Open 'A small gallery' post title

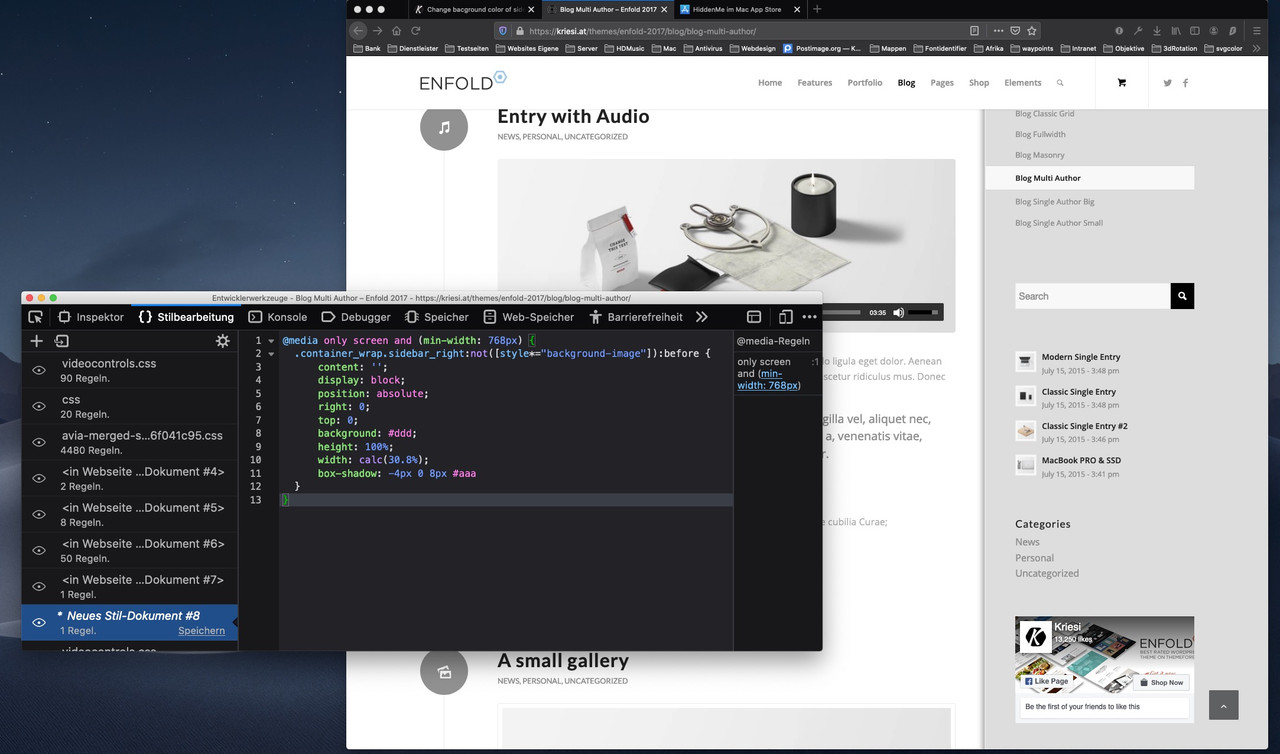tap(563, 661)
